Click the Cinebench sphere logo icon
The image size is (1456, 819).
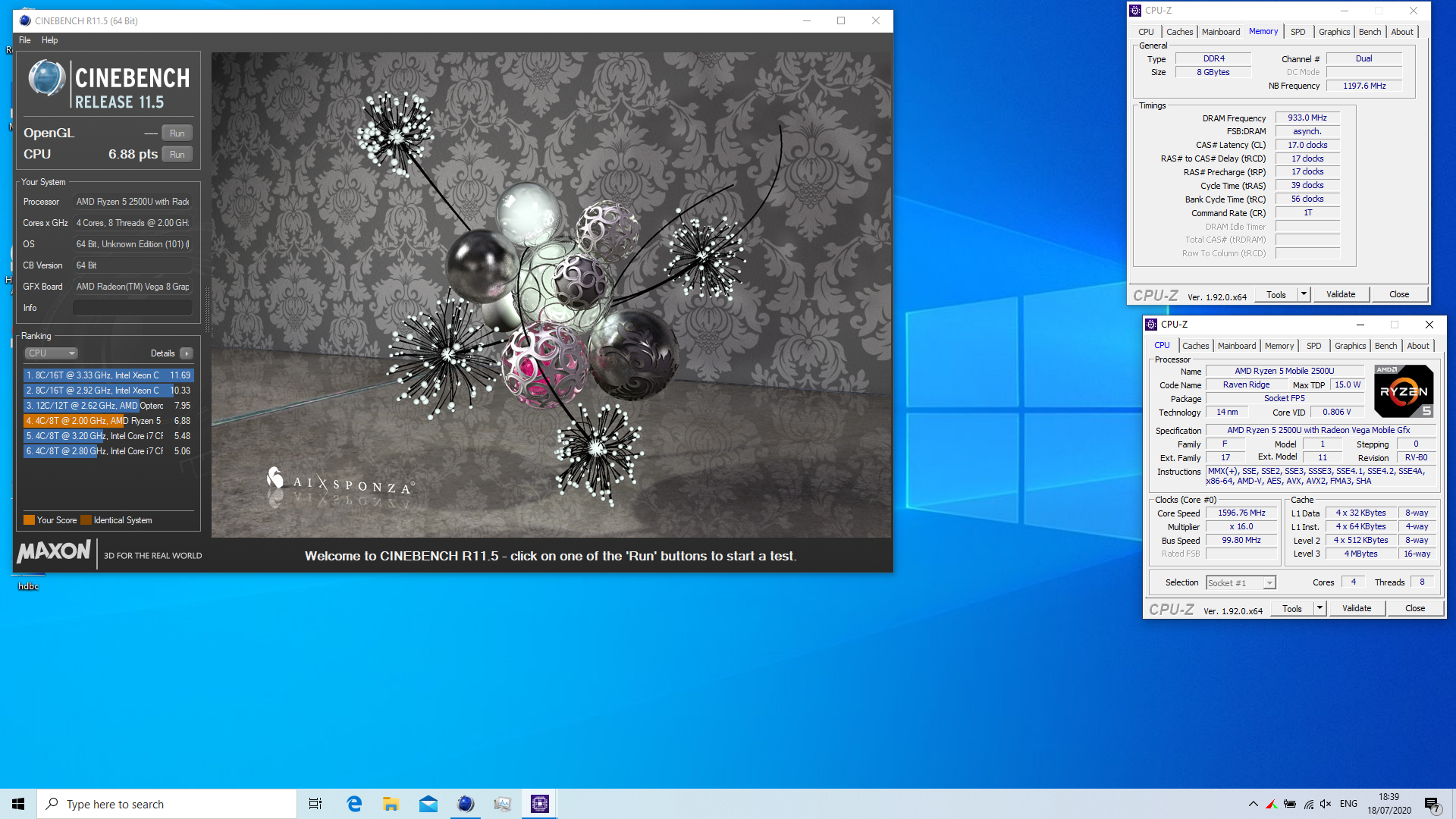(47, 80)
